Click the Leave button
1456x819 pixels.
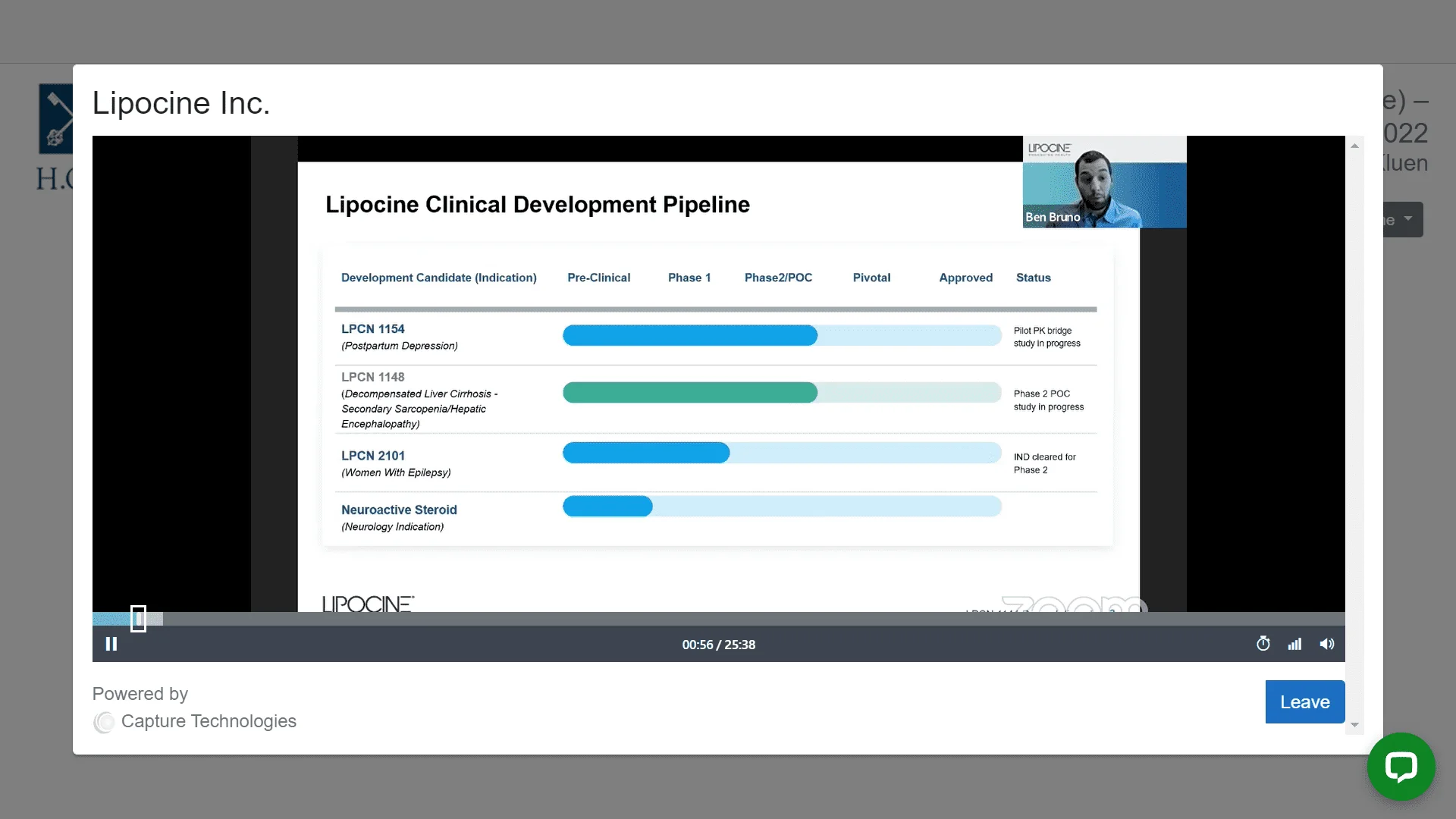pyautogui.click(x=1304, y=701)
